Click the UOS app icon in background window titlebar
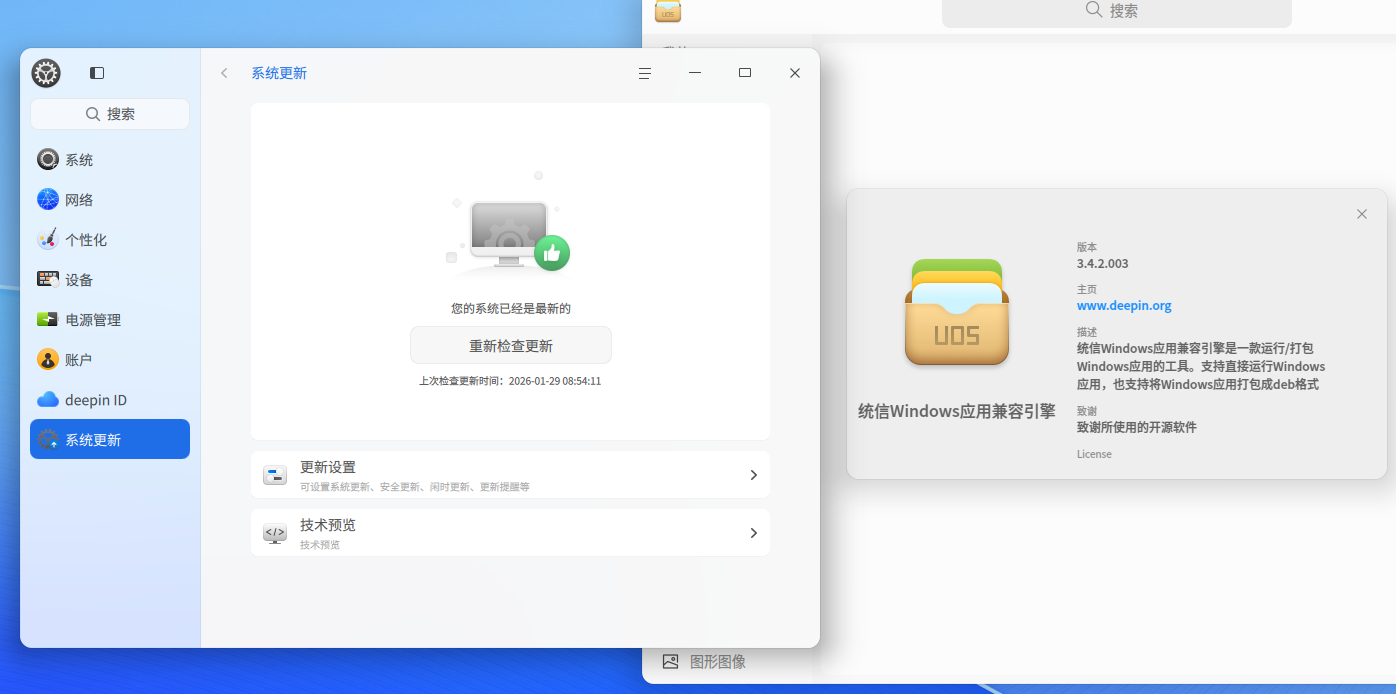This screenshot has width=1396, height=694. tap(668, 11)
